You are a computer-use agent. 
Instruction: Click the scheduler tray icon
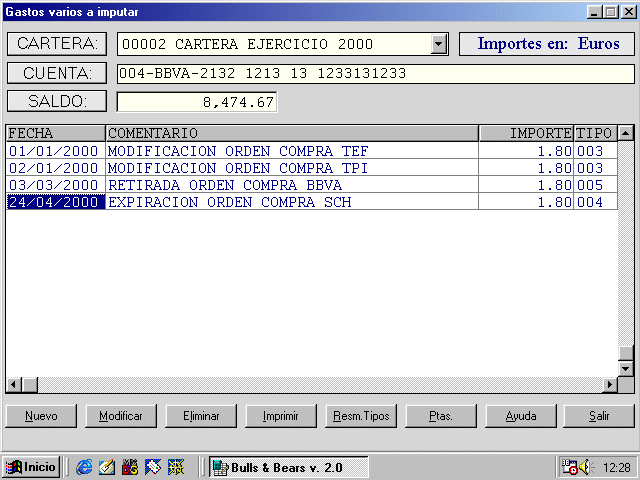569,467
